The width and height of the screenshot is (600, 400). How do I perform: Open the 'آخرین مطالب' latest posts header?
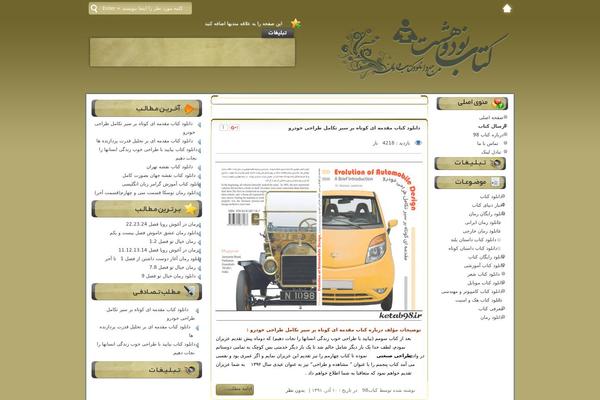click(147, 109)
